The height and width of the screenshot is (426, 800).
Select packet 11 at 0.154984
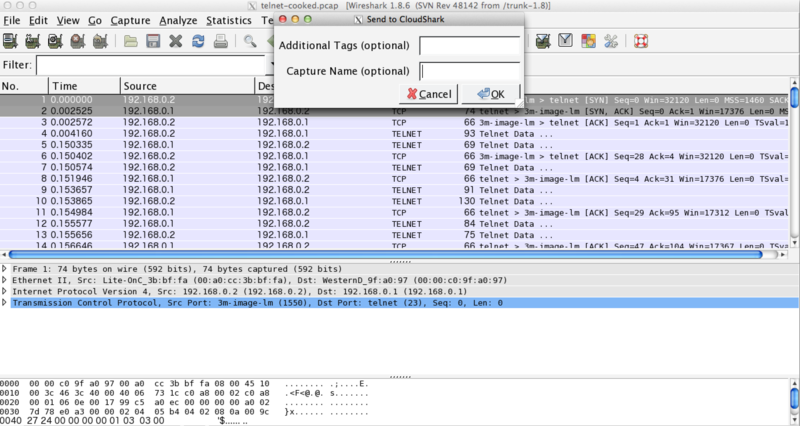394,212
